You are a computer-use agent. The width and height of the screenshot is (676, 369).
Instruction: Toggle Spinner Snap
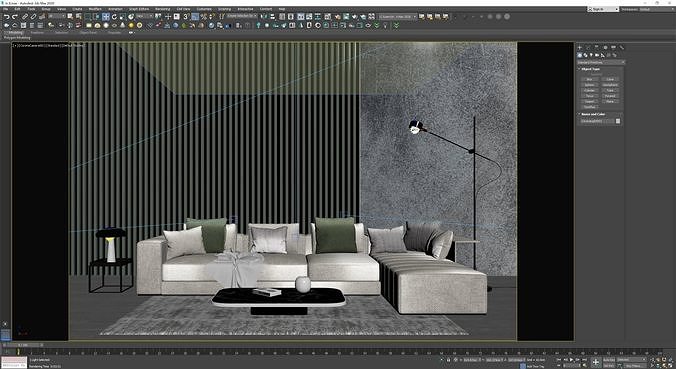[x=212, y=16]
